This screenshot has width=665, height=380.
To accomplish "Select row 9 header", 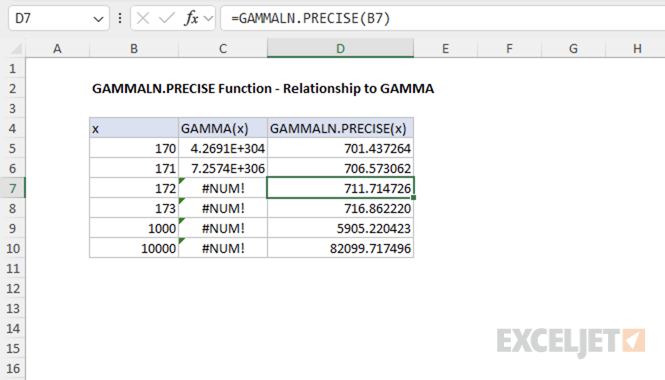I will [x=13, y=228].
